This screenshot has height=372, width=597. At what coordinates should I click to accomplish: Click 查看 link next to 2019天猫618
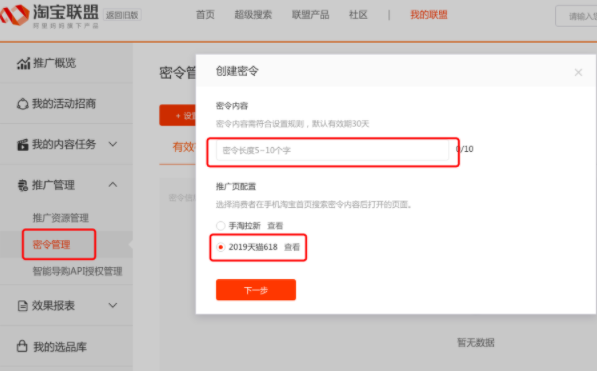[x=292, y=247]
